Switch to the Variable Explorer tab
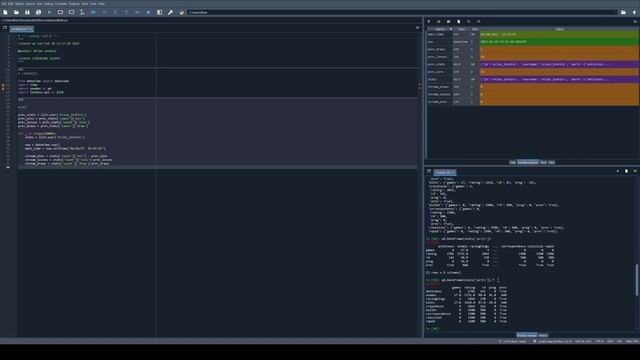The width and height of the screenshot is (640, 360). coord(528,162)
